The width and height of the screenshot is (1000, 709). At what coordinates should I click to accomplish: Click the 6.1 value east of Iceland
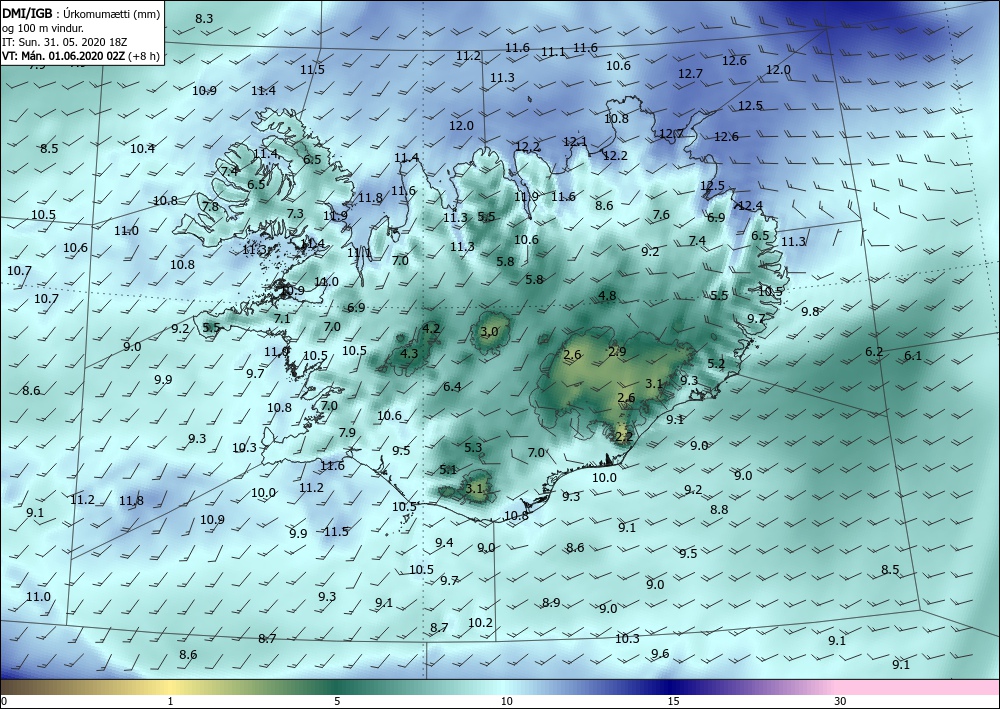click(913, 356)
